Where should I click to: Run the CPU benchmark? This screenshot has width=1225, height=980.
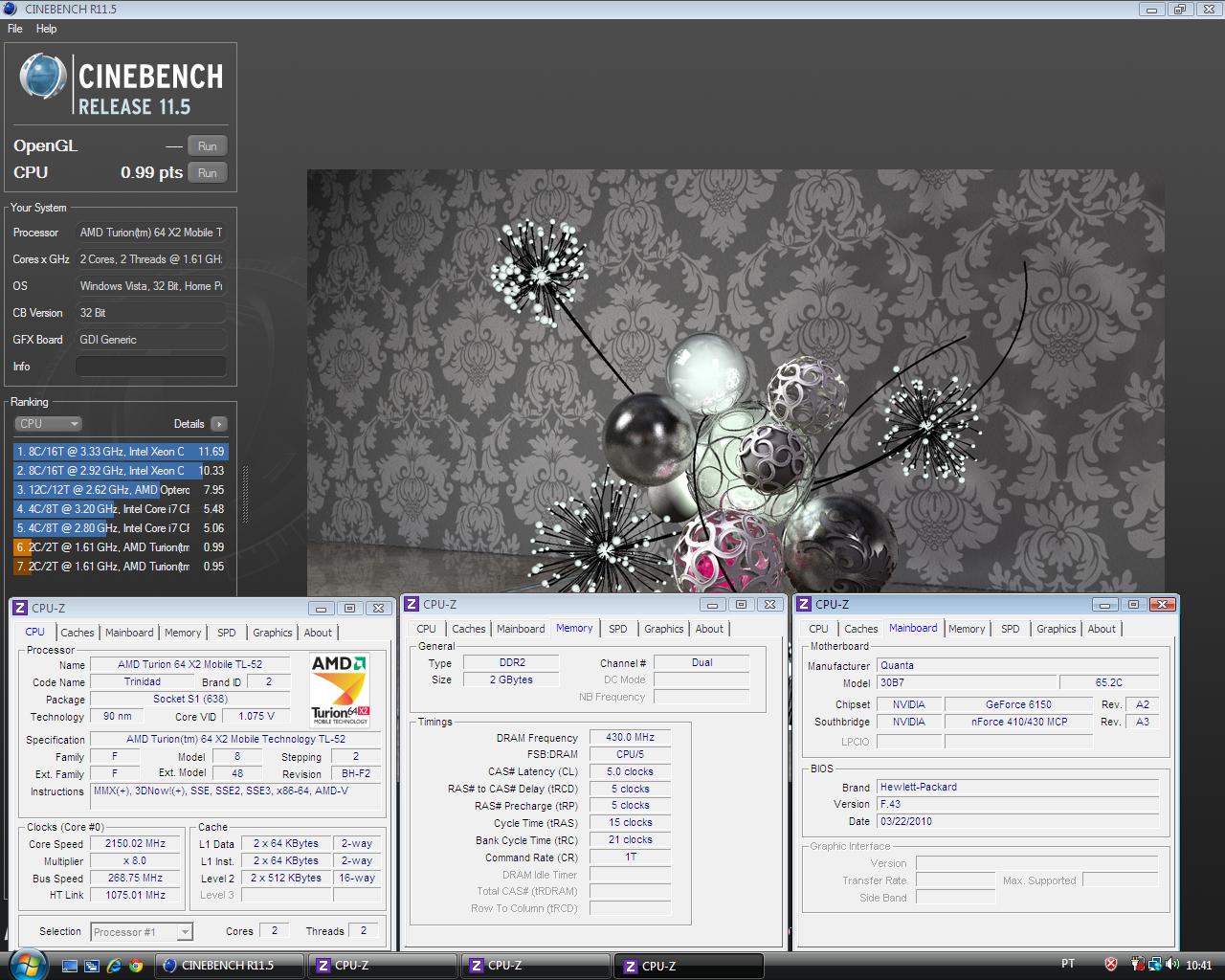pyautogui.click(x=208, y=172)
